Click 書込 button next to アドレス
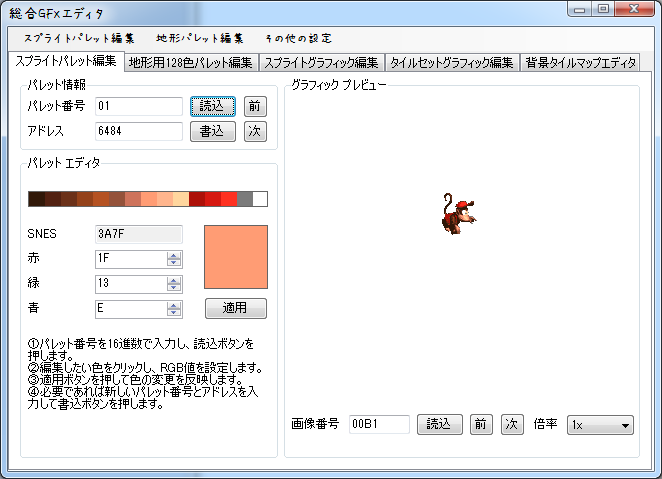This screenshot has height=479, width=662. (x=212, y=131)
